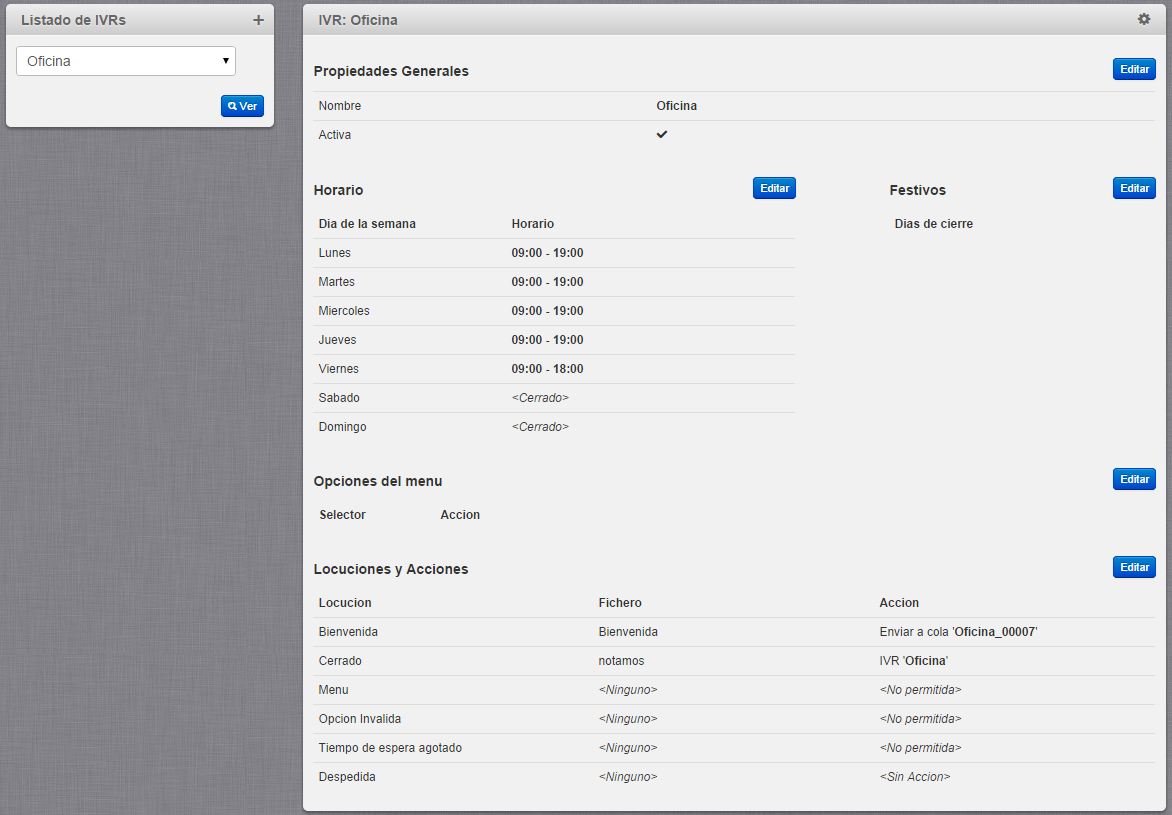This screenshot has height=815, width=1172.
Task: Edit the Locuciones y Acciones section
Action: coord(1134,567)
